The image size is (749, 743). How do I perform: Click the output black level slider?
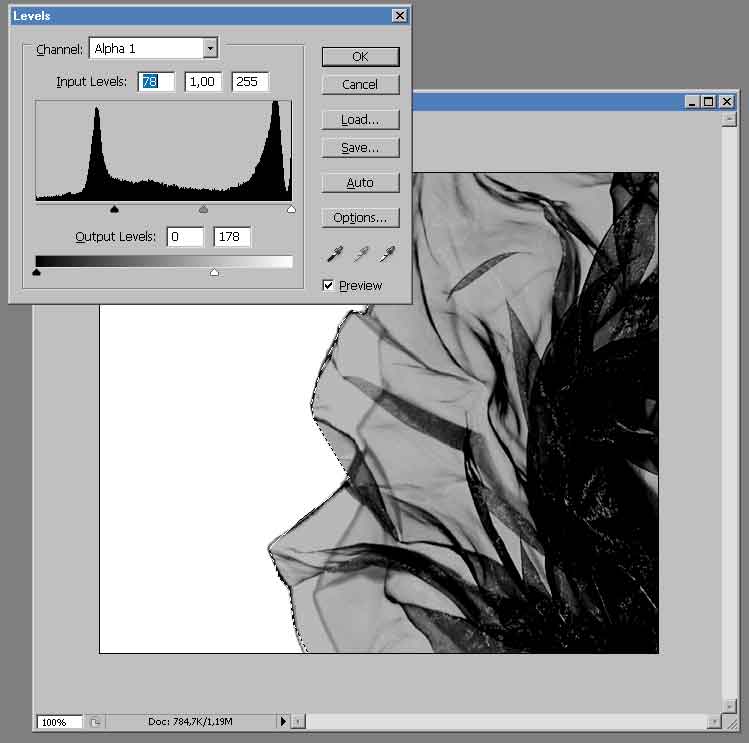pyautogui.click(x=36, y=272)
